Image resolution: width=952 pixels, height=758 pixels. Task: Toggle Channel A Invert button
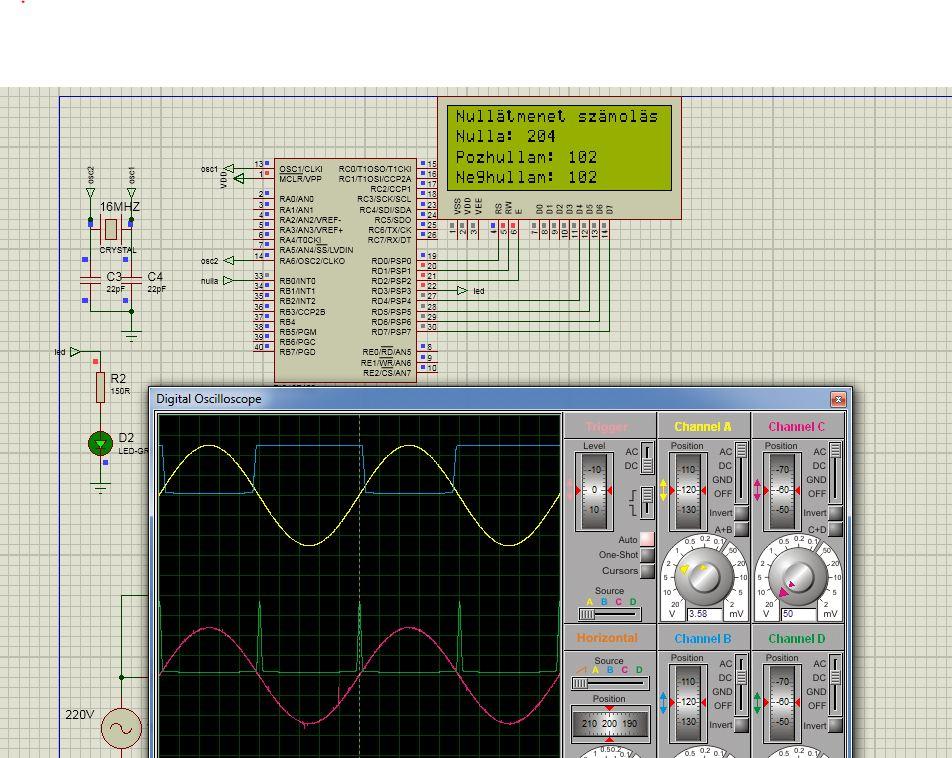tap(741, 513)
